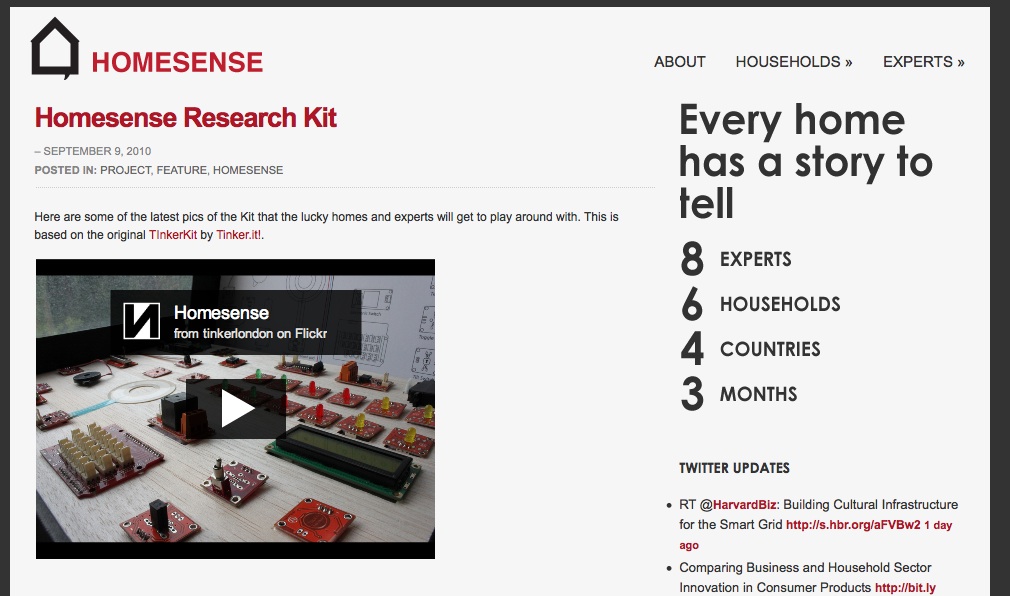Select the Homesense category link
1010x596 pixels.
coord(248,170)
